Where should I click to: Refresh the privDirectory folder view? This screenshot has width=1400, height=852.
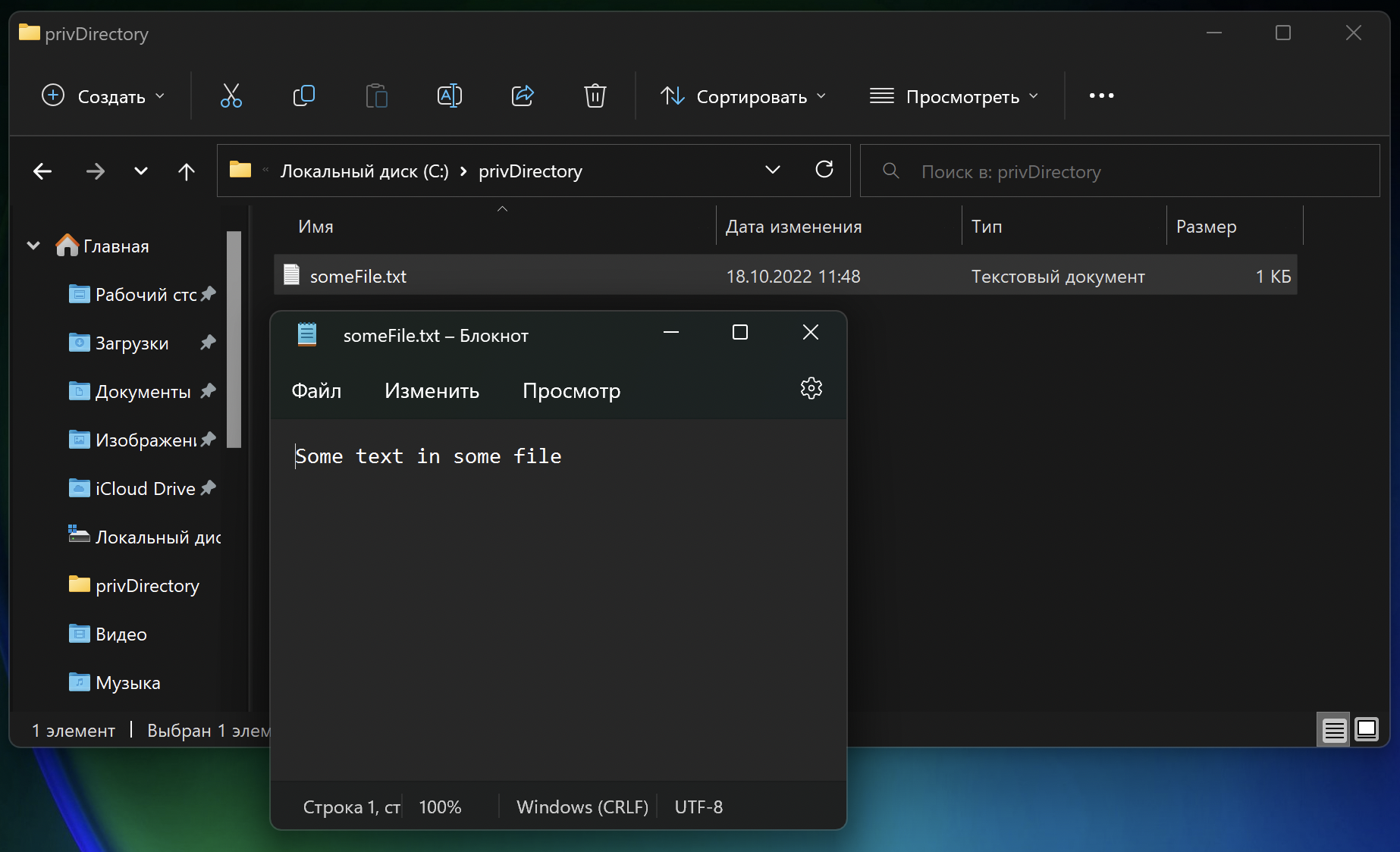(x=824, y=170)
